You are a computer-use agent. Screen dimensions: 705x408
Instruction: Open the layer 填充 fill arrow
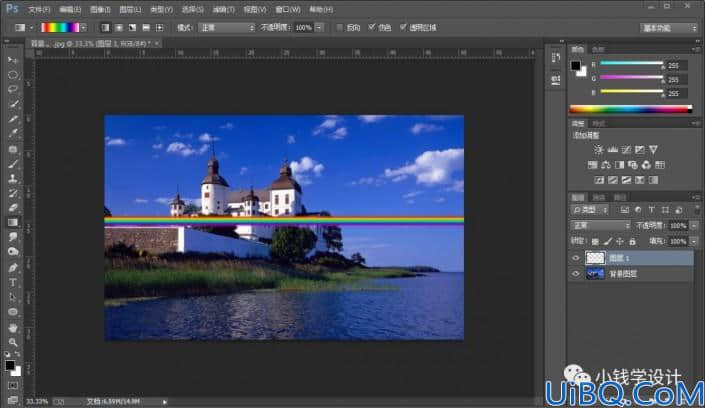[x=694, y=242]
